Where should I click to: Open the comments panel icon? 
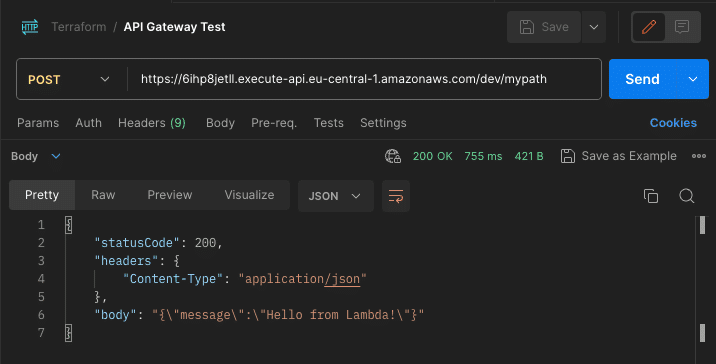pos(682,27)
